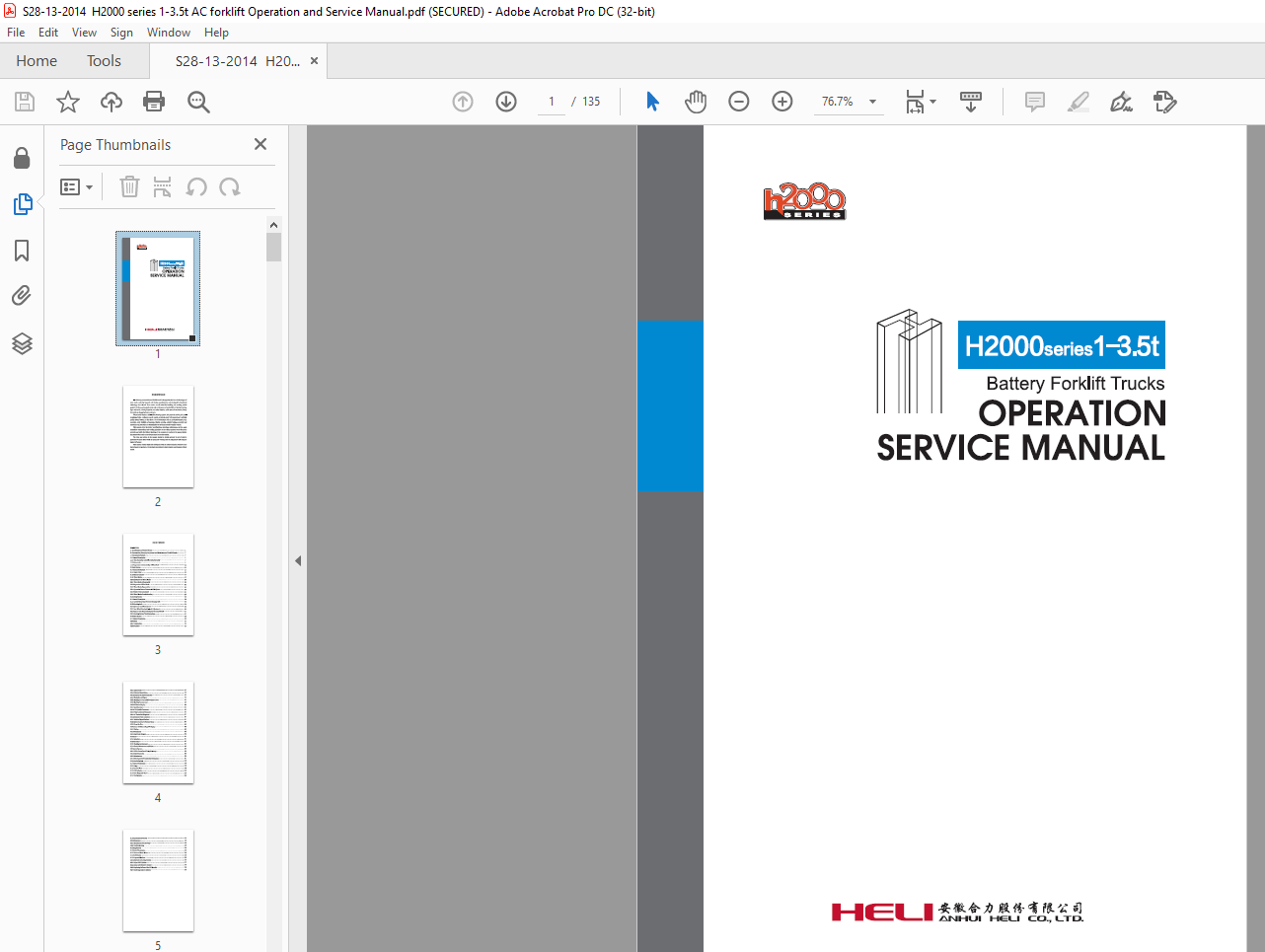Switch to the Home tab
The image size is (1265, 952).
[x=37, y=61]
